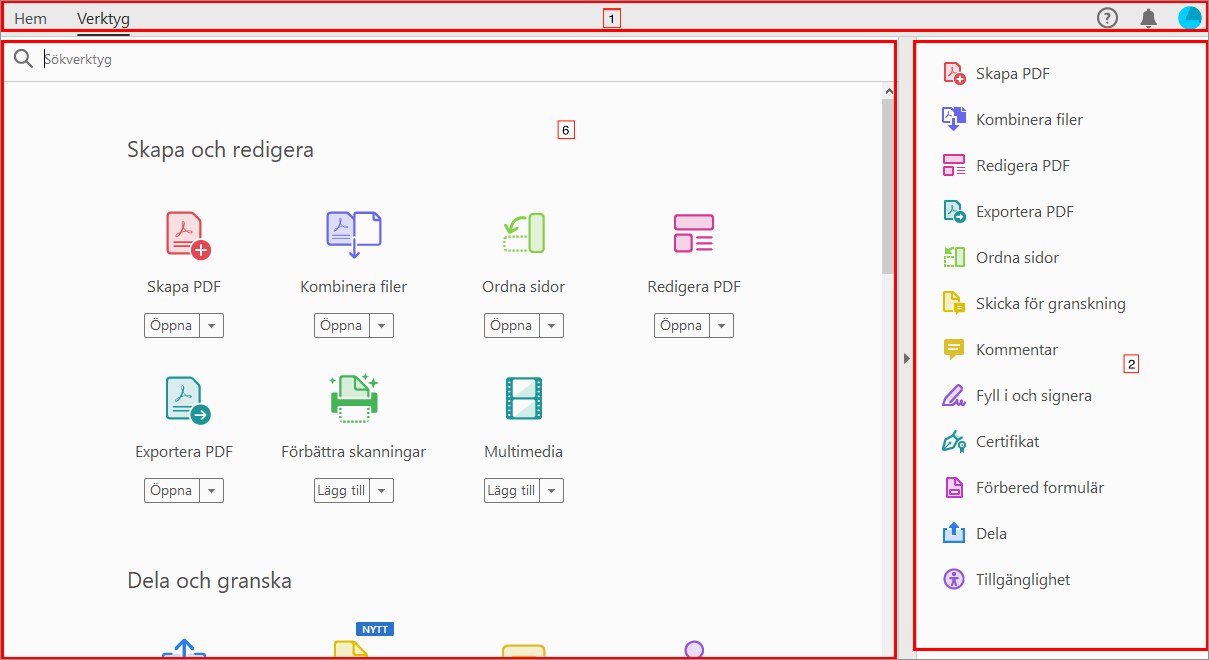Click Skicka för granskning text in sidebar
The width and height of the screenshot is (1209, 660).
pyautogui.click(x=1051, y=304)
